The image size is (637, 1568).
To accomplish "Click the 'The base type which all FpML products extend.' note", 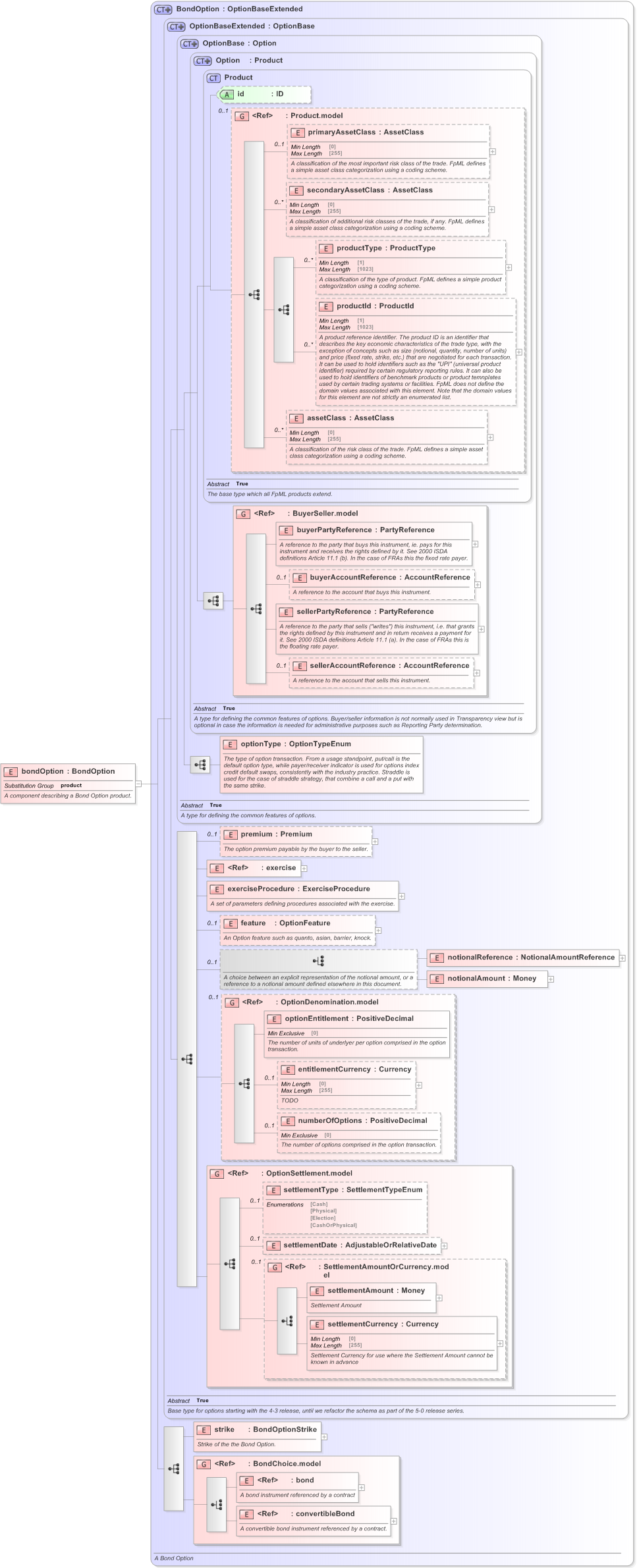I will (x=270, y=494).
